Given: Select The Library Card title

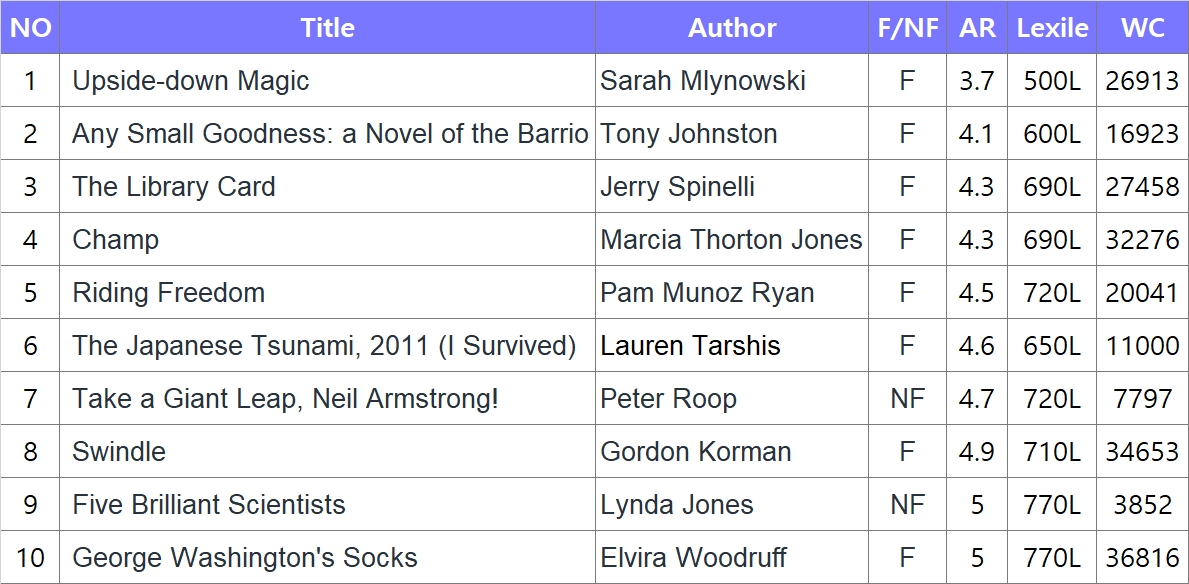Looking at the screenshot, I should (174, 187).
